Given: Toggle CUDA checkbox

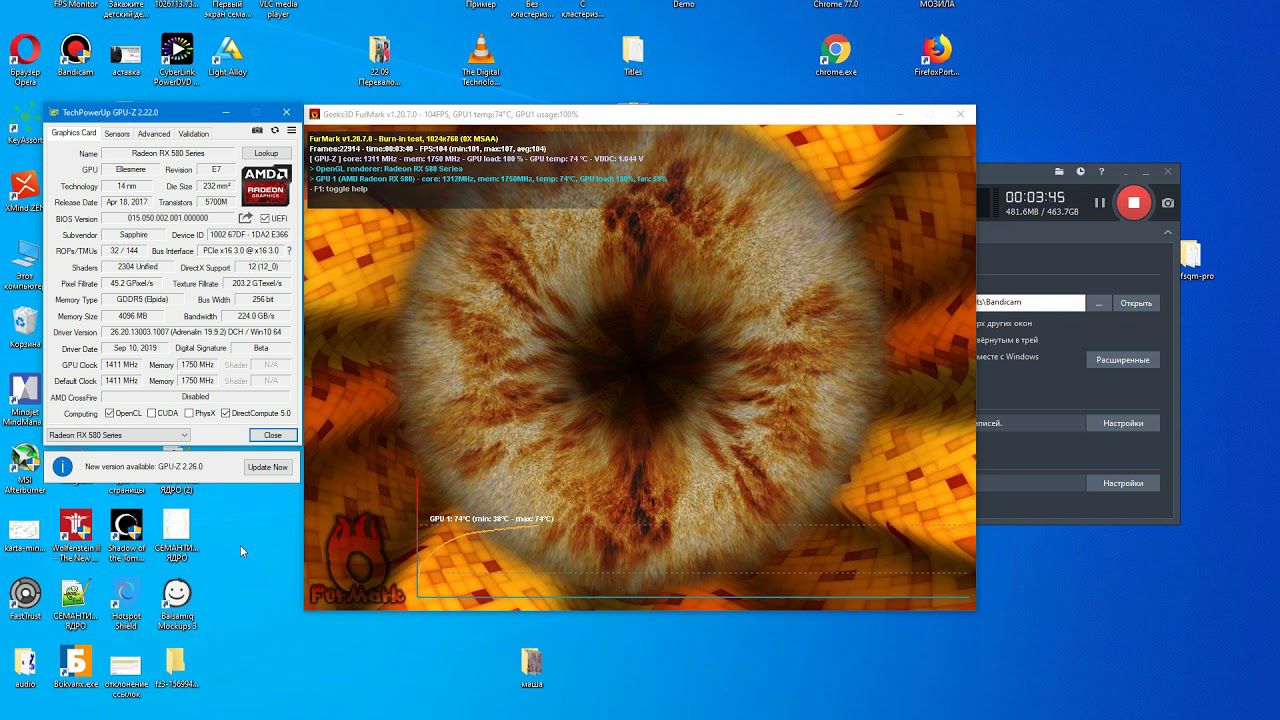Looking at the screenshot, I should pyautogui.click(x=152, y=413).
